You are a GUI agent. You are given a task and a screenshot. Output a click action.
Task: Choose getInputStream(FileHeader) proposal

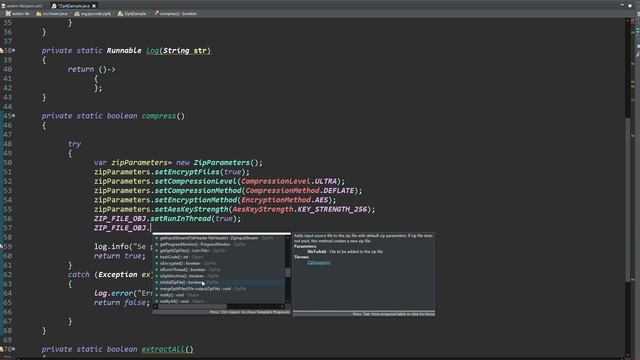point(220,238)
